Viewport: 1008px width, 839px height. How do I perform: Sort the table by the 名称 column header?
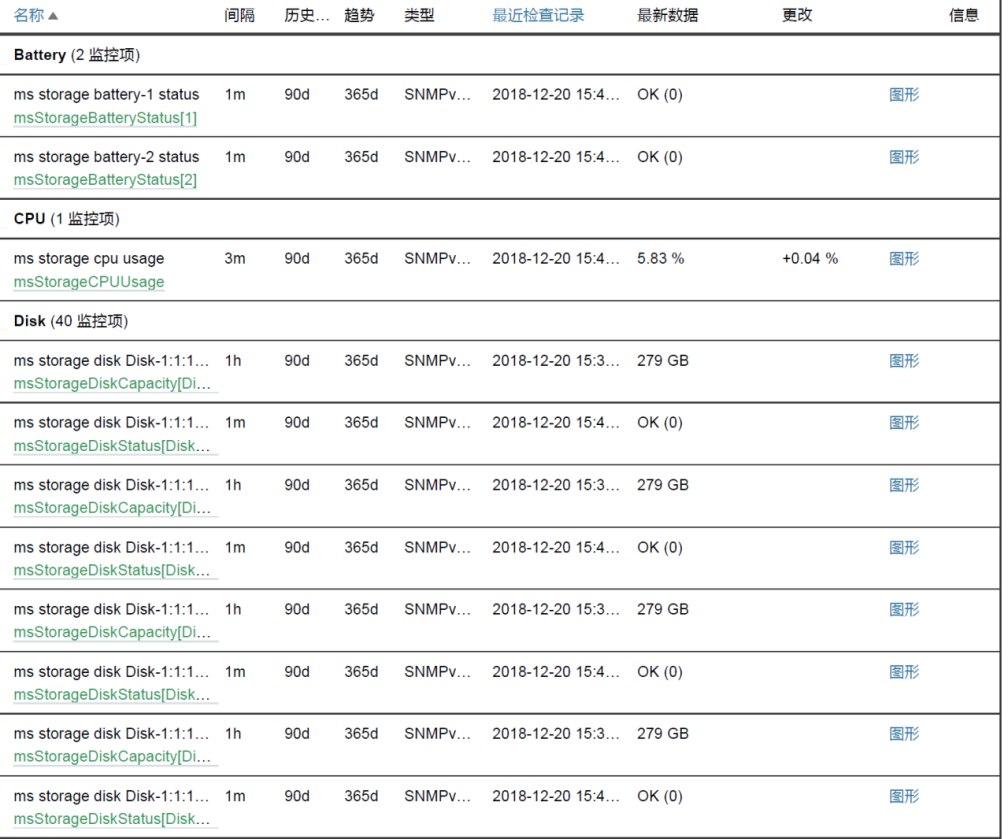click(35, 15)
